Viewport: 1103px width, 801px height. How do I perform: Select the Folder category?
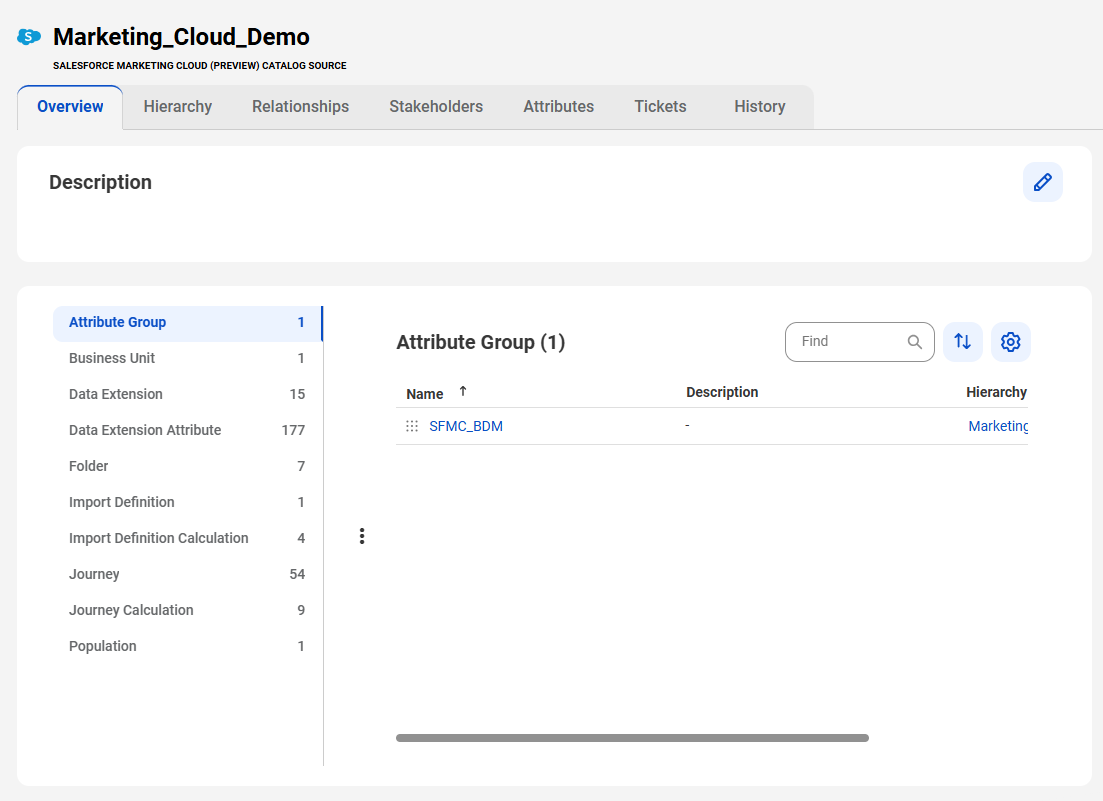pos(187,466)
